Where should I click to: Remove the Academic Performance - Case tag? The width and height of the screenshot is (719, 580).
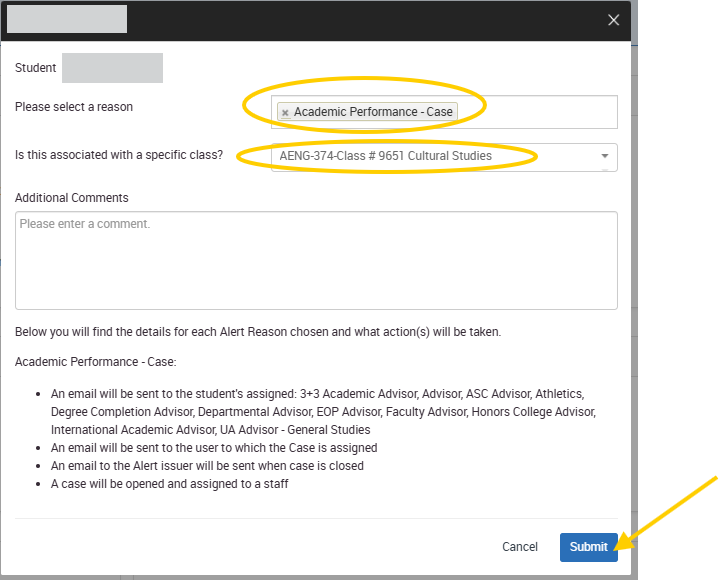point(285,113)
